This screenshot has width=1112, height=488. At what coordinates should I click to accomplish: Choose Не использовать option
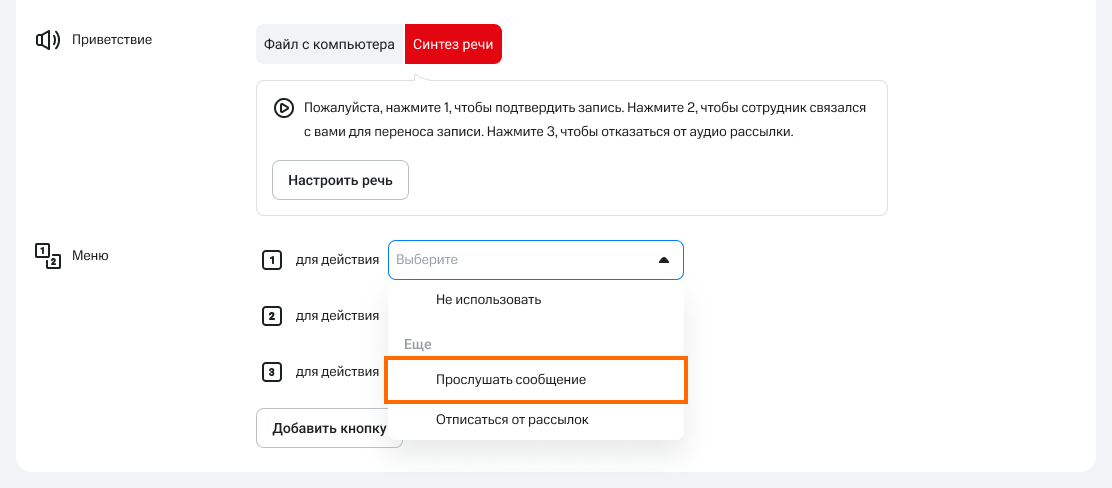pyautogui.click(x=488, y=299)
